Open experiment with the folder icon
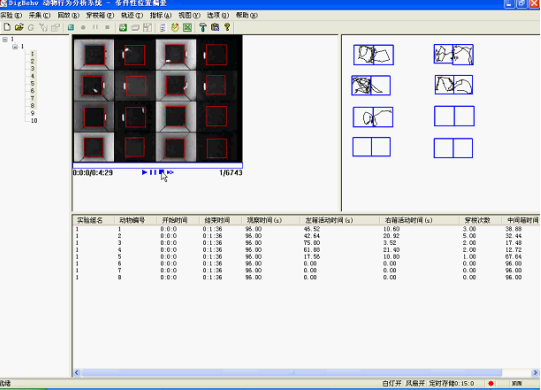541x390 pixels. click(19, 27)
